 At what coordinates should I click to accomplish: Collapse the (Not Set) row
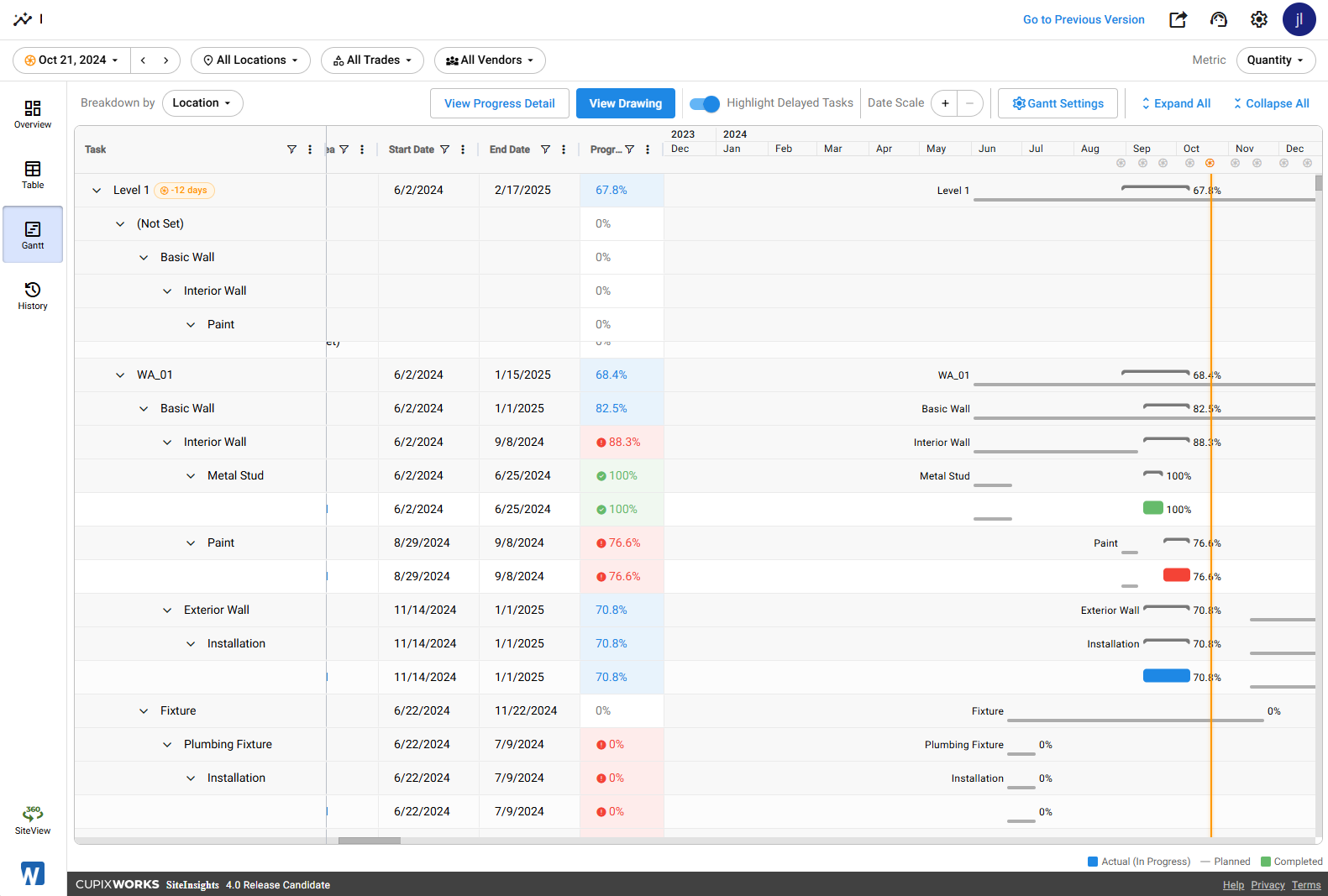(120, 224)
